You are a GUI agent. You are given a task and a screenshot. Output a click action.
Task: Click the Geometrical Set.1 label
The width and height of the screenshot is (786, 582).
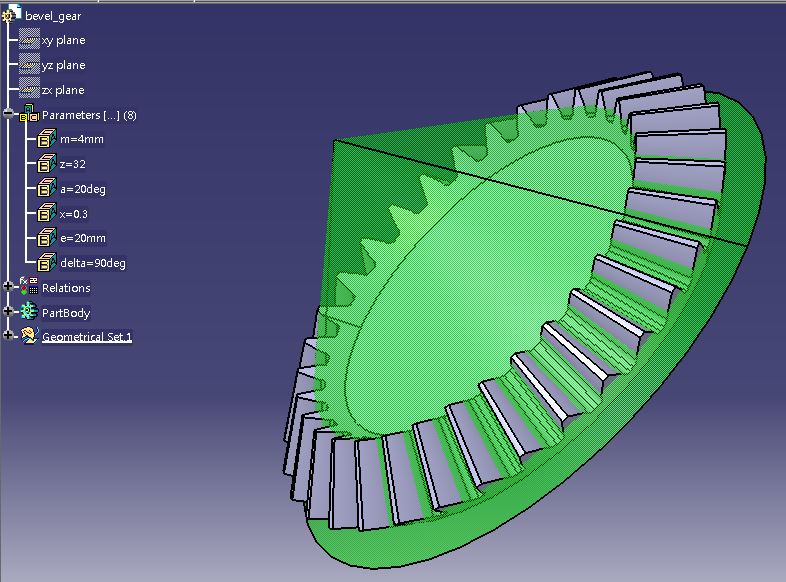87,336
